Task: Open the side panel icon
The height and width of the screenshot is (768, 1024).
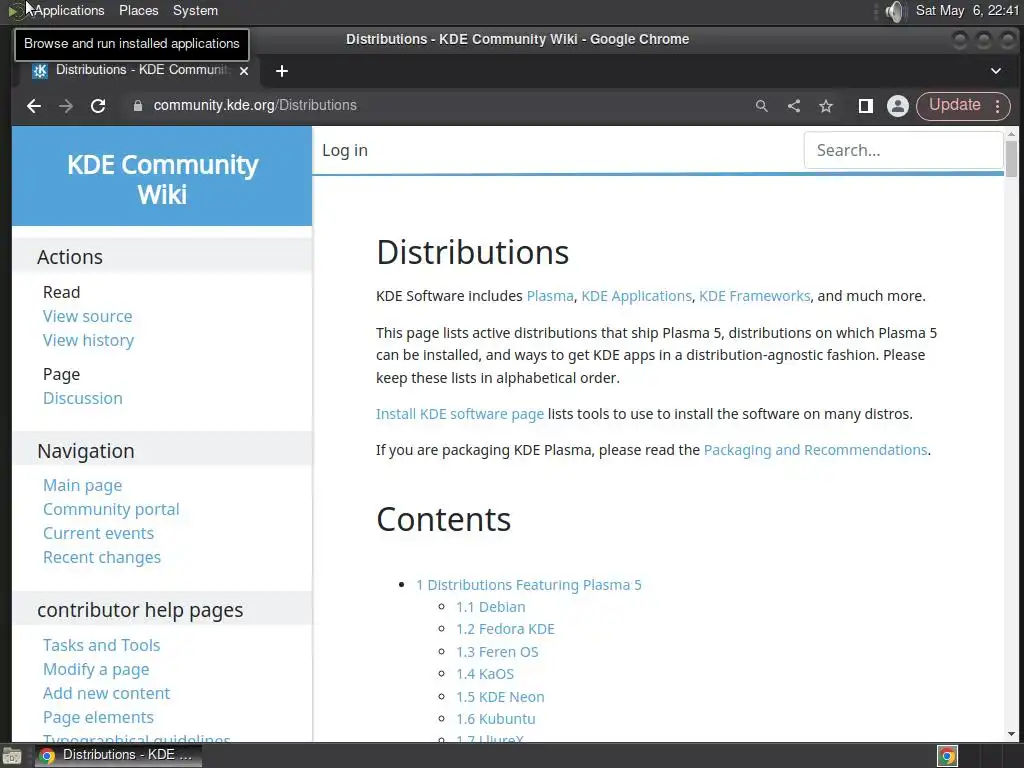Action: point(865,106)
